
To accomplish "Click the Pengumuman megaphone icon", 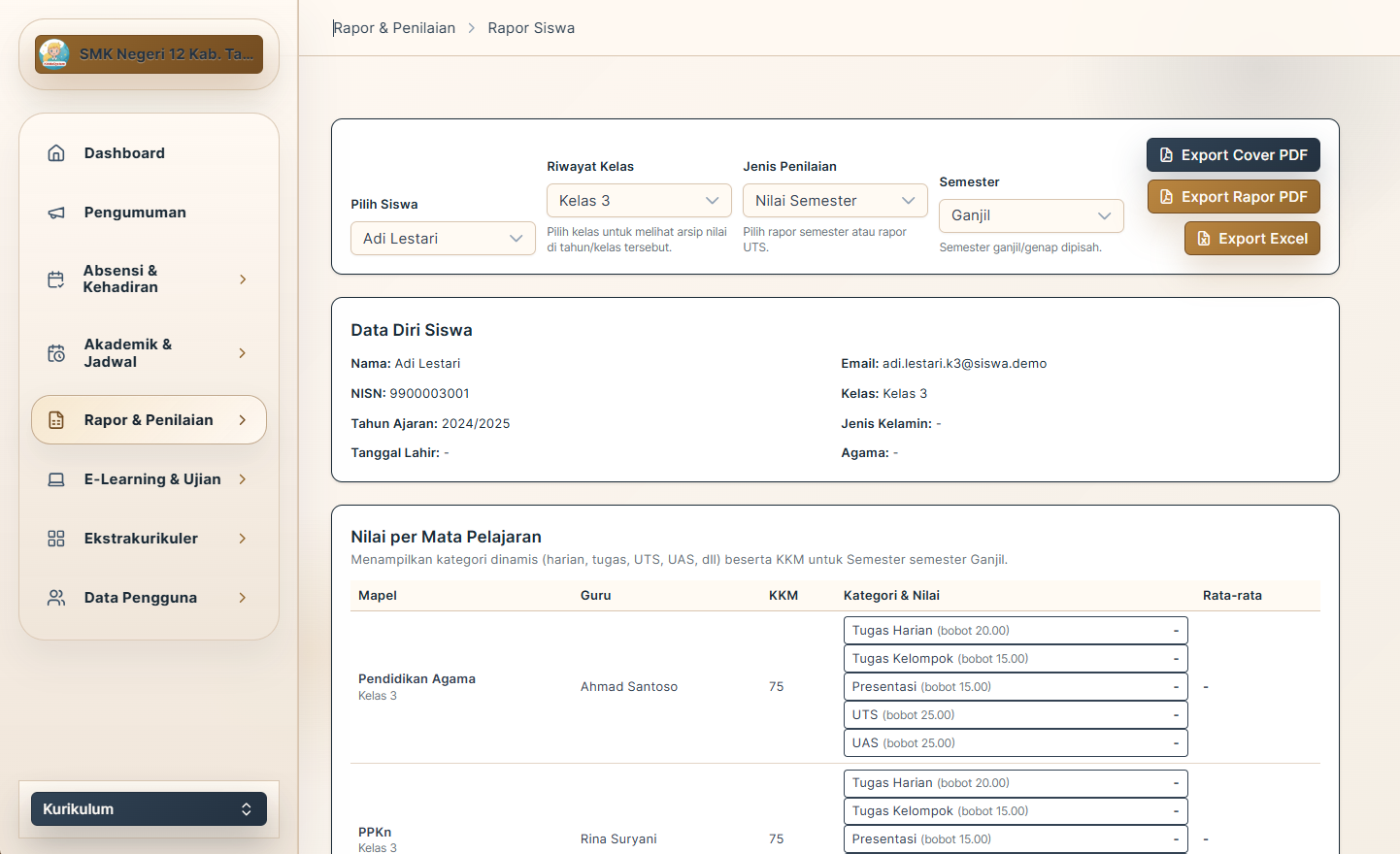I will click(x=56, y=213).
